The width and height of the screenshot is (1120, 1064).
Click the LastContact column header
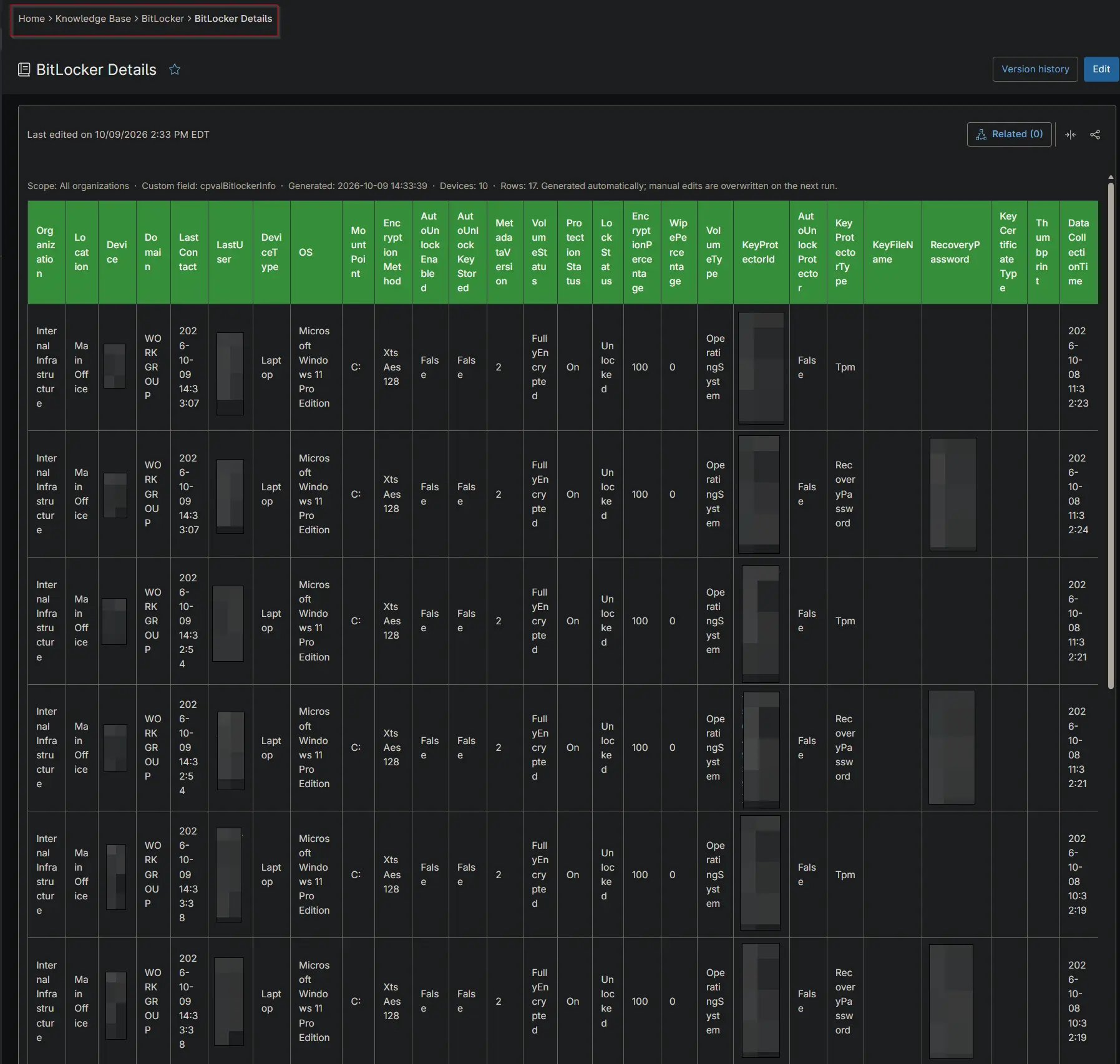click(x=189, y=252)
